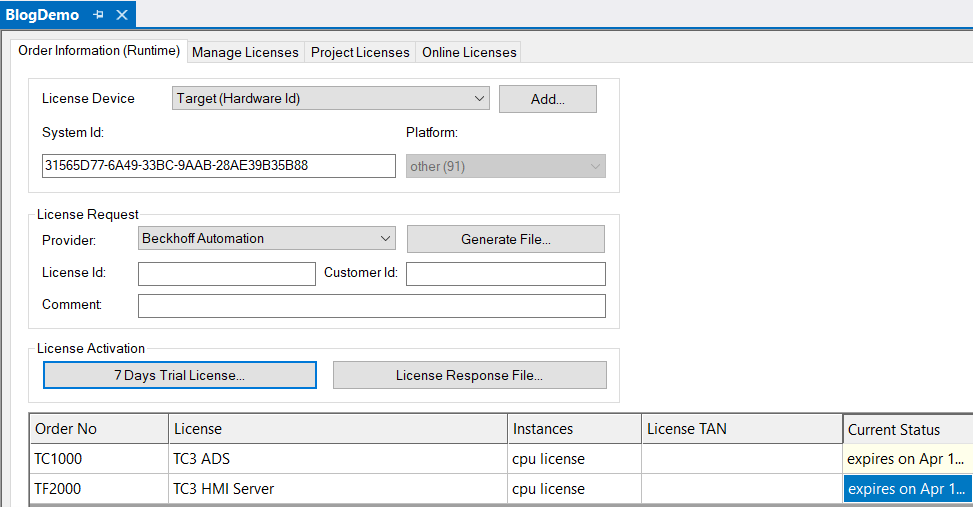This screenshot has height=507, width=973.
Task: Open License Device dropdown
Action: (x=331, y=98)
